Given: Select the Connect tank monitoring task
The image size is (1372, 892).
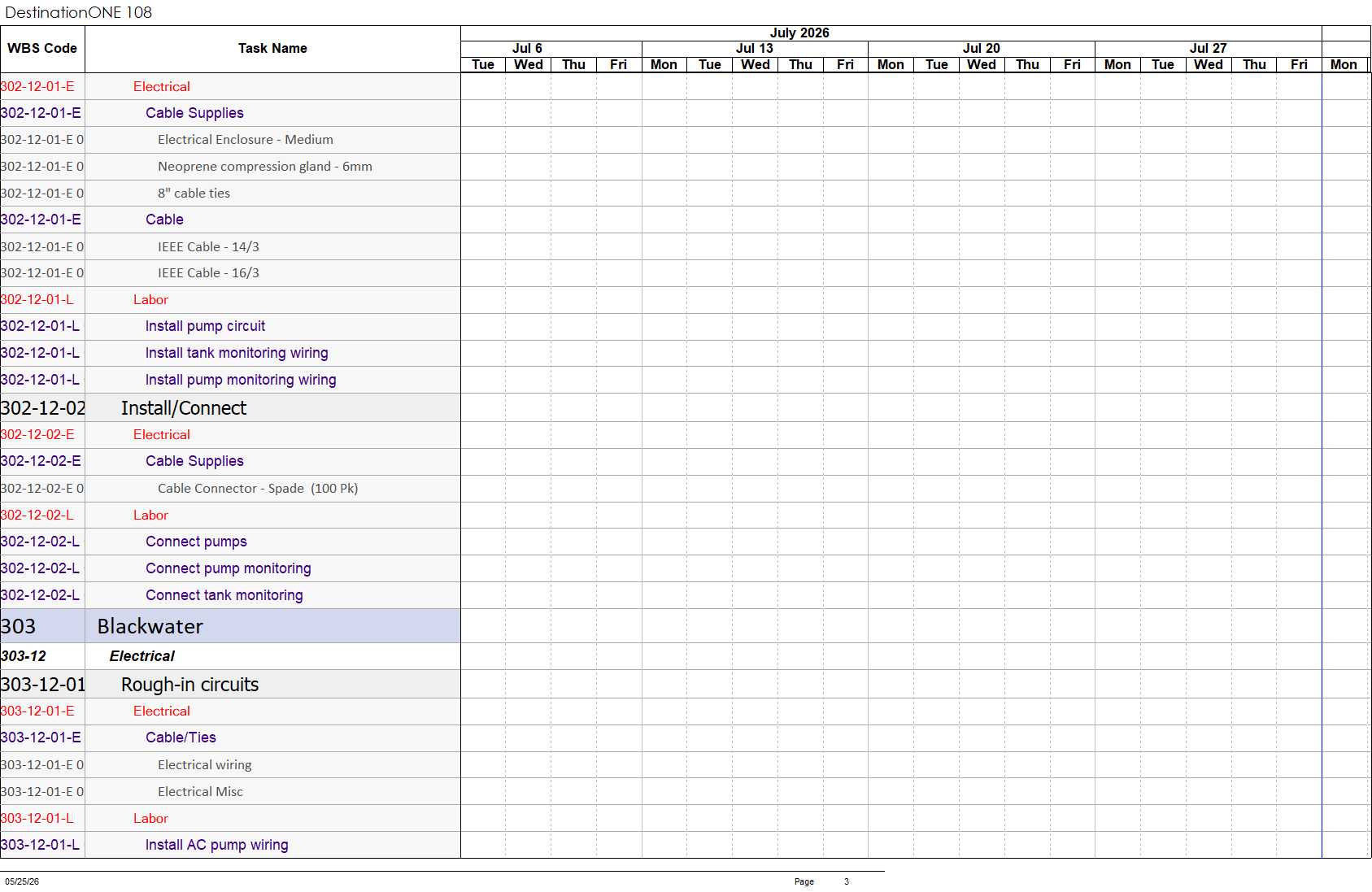Looking at the screenshot, I should [x=224, y=595].
